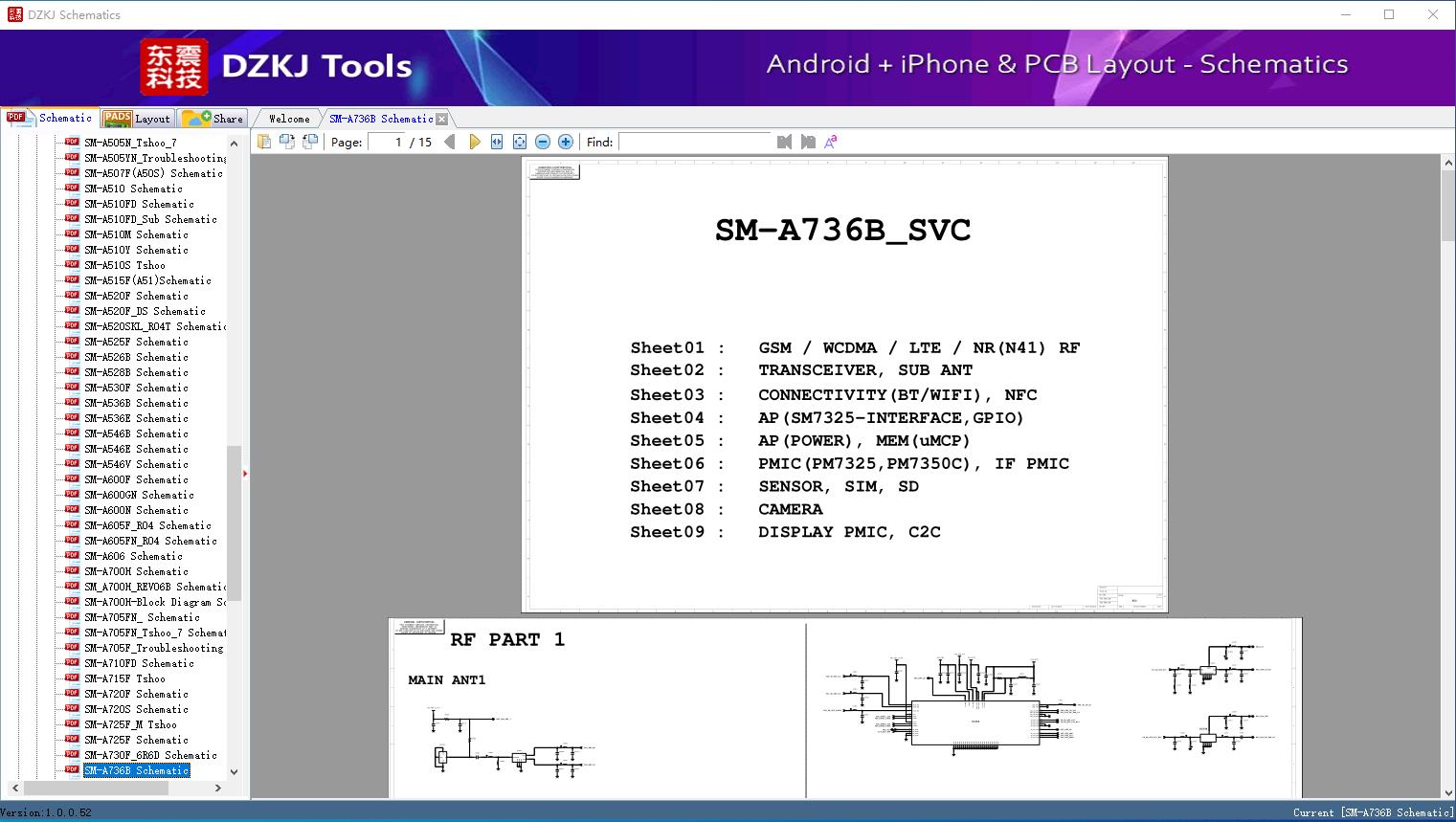Open SM-A605F_R04 Schematic
The width and height of the screenshot is (1456, 822).
[x=147, y=525]
